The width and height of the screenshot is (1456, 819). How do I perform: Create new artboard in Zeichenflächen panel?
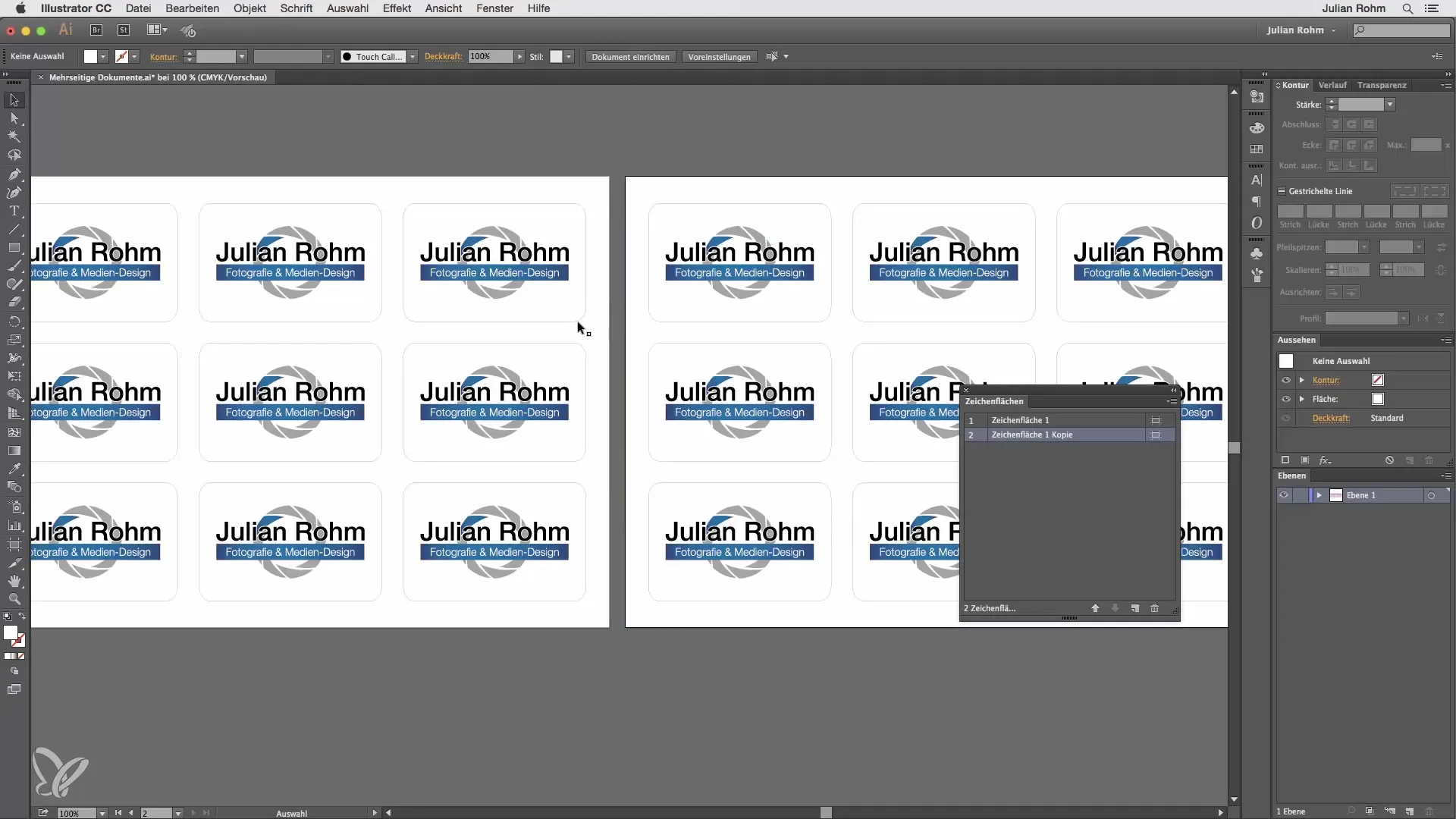click(1135, 608)
